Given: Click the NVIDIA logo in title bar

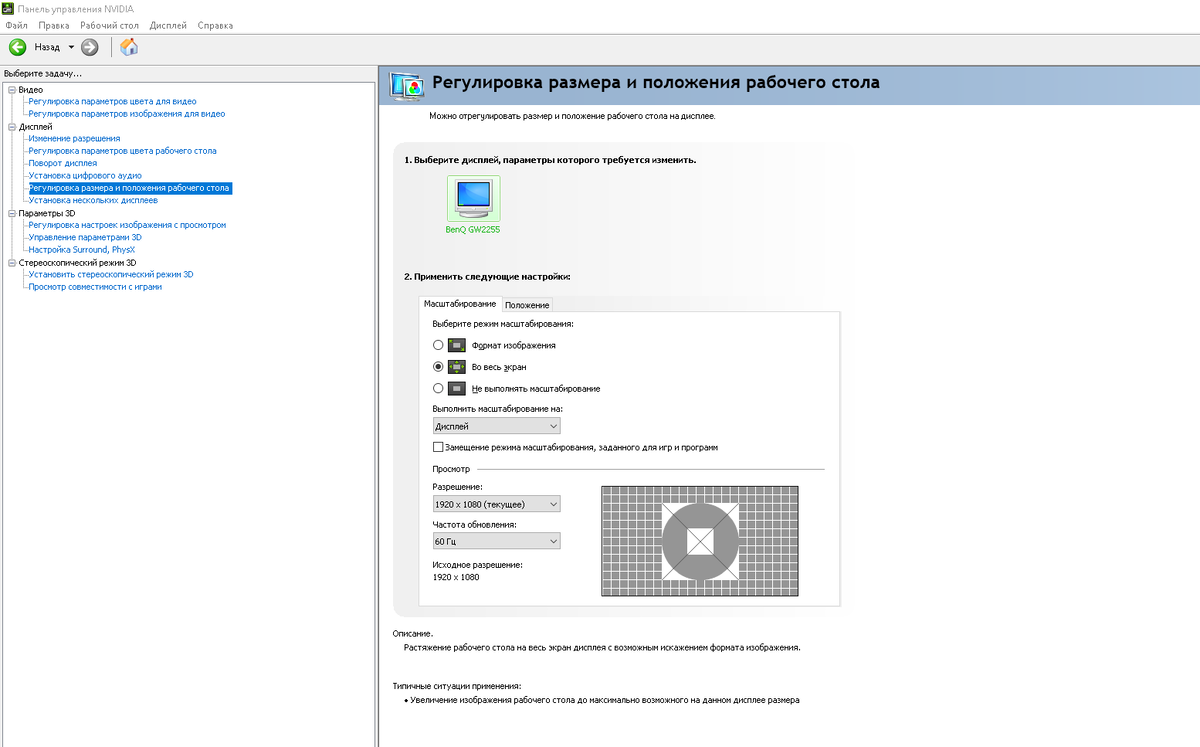Looking at the screenshot, I should [x=8, y=8].
